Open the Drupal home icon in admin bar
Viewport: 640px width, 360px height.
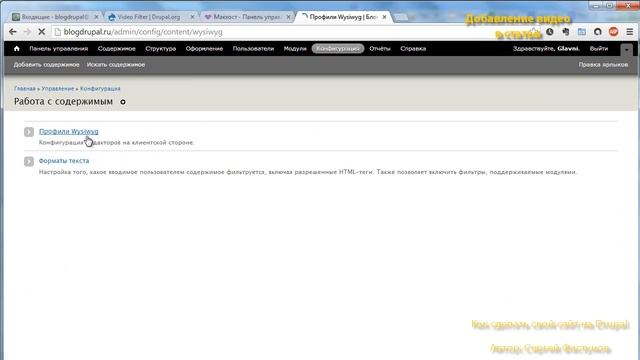[17, 49]
